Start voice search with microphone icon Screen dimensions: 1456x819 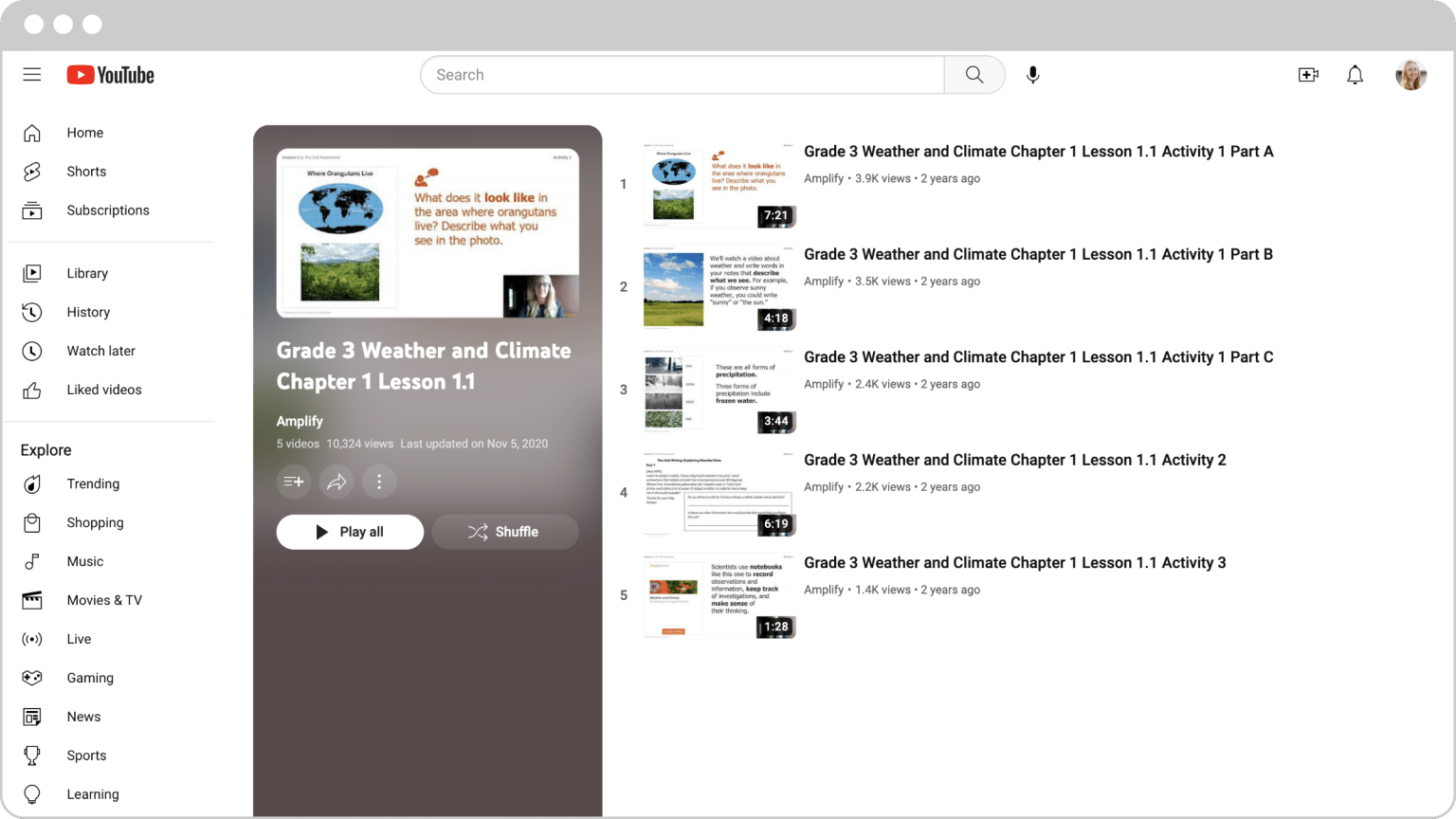[x=1032, y=75]
